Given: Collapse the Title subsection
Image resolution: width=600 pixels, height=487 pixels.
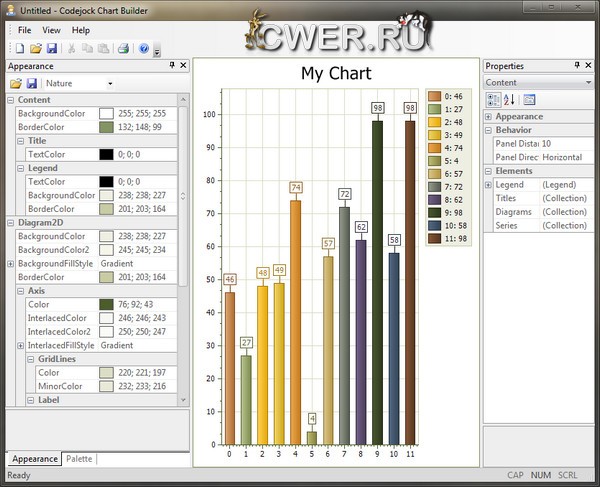Looking at the screenshot, I should point(21,141).
